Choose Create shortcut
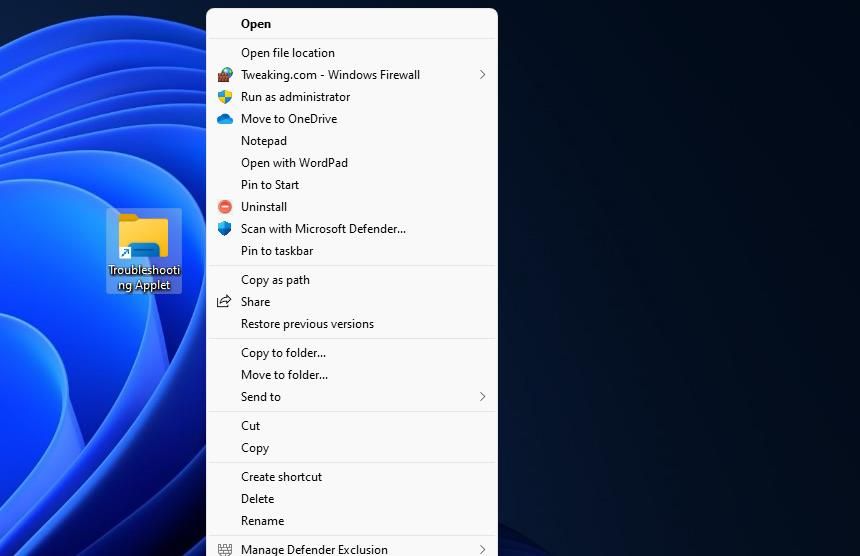 click(352, 476)
